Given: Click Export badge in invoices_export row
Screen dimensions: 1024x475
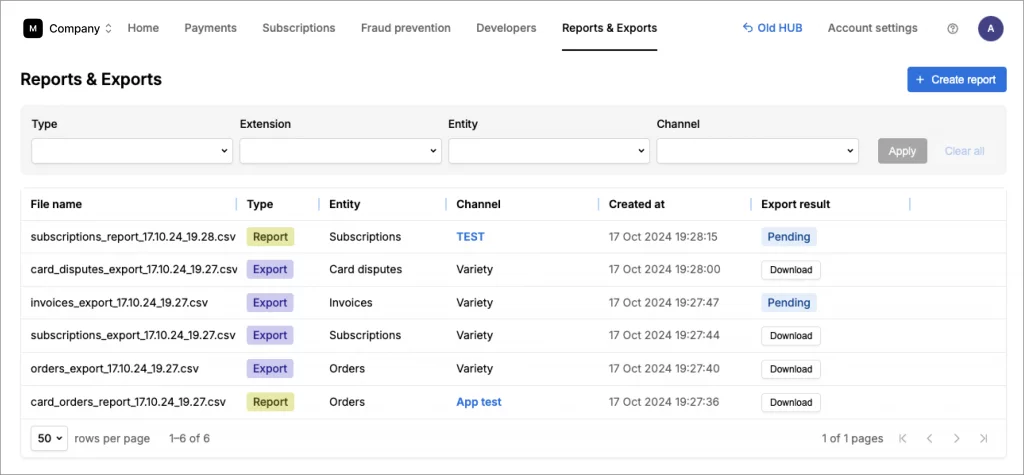Looking at the screenshot, I should click(270, 303).
